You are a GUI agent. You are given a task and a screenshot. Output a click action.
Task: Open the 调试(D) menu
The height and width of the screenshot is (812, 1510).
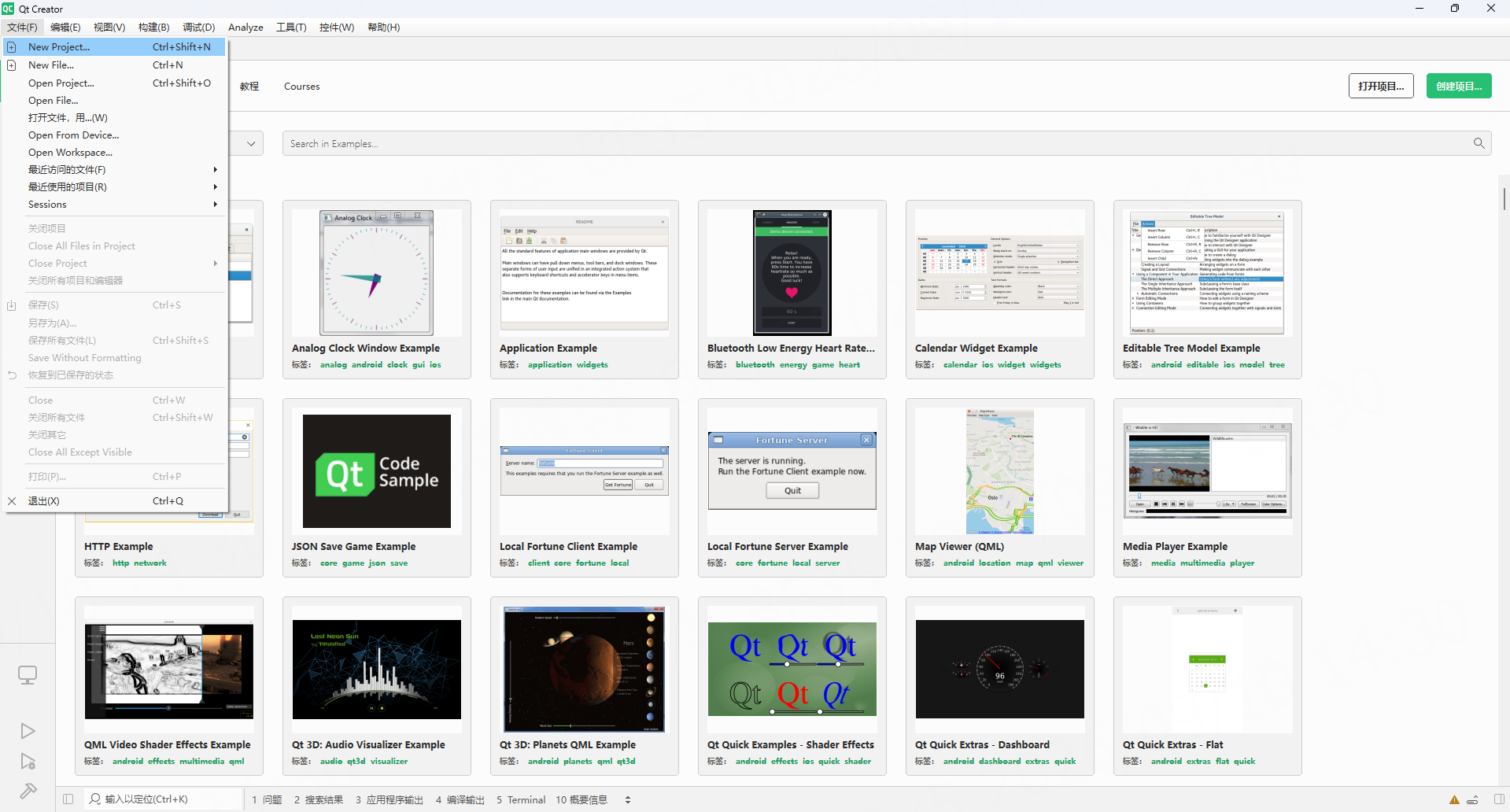tap(199, 28)
